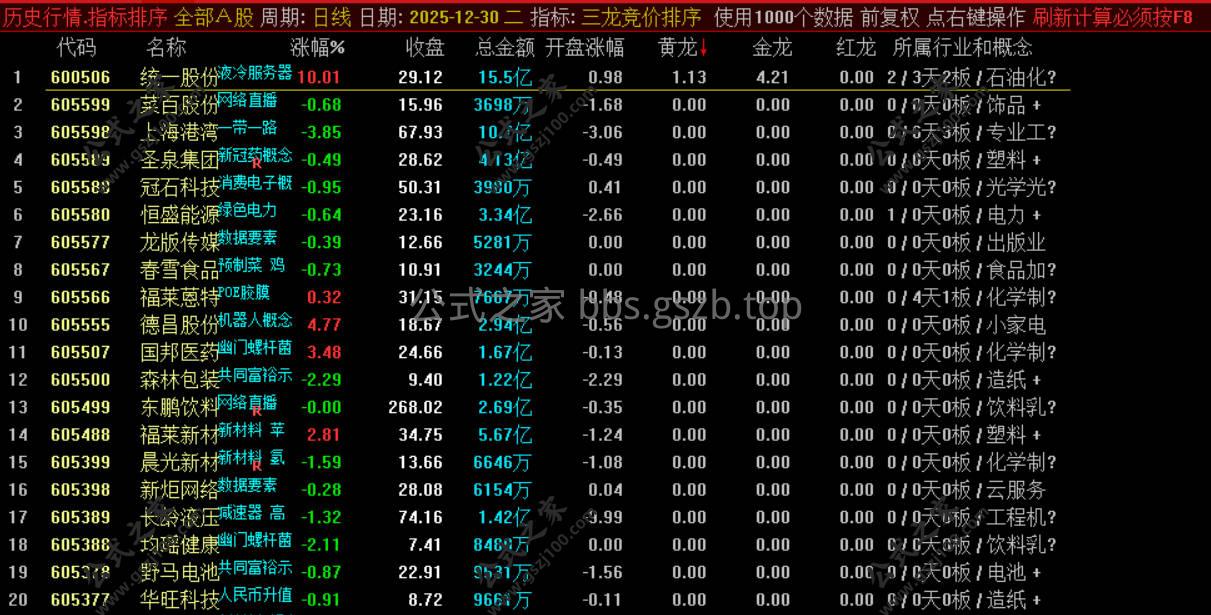Screen dimensions: 1211x615
Task: Select the 晨光新材 stock name
Action: click(x=180, y=463)
